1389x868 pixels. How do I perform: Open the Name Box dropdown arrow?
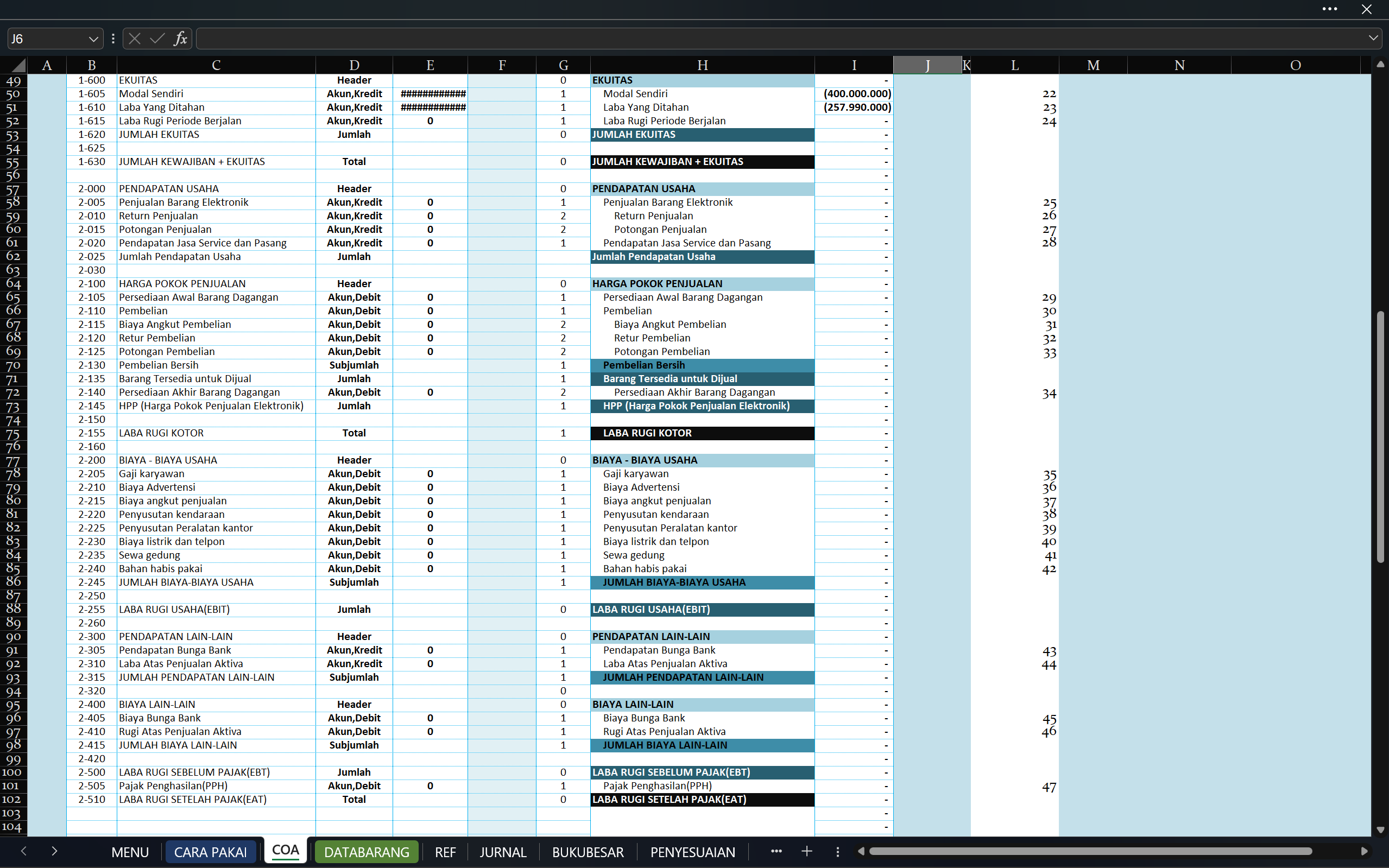click(x=93, y=39)
